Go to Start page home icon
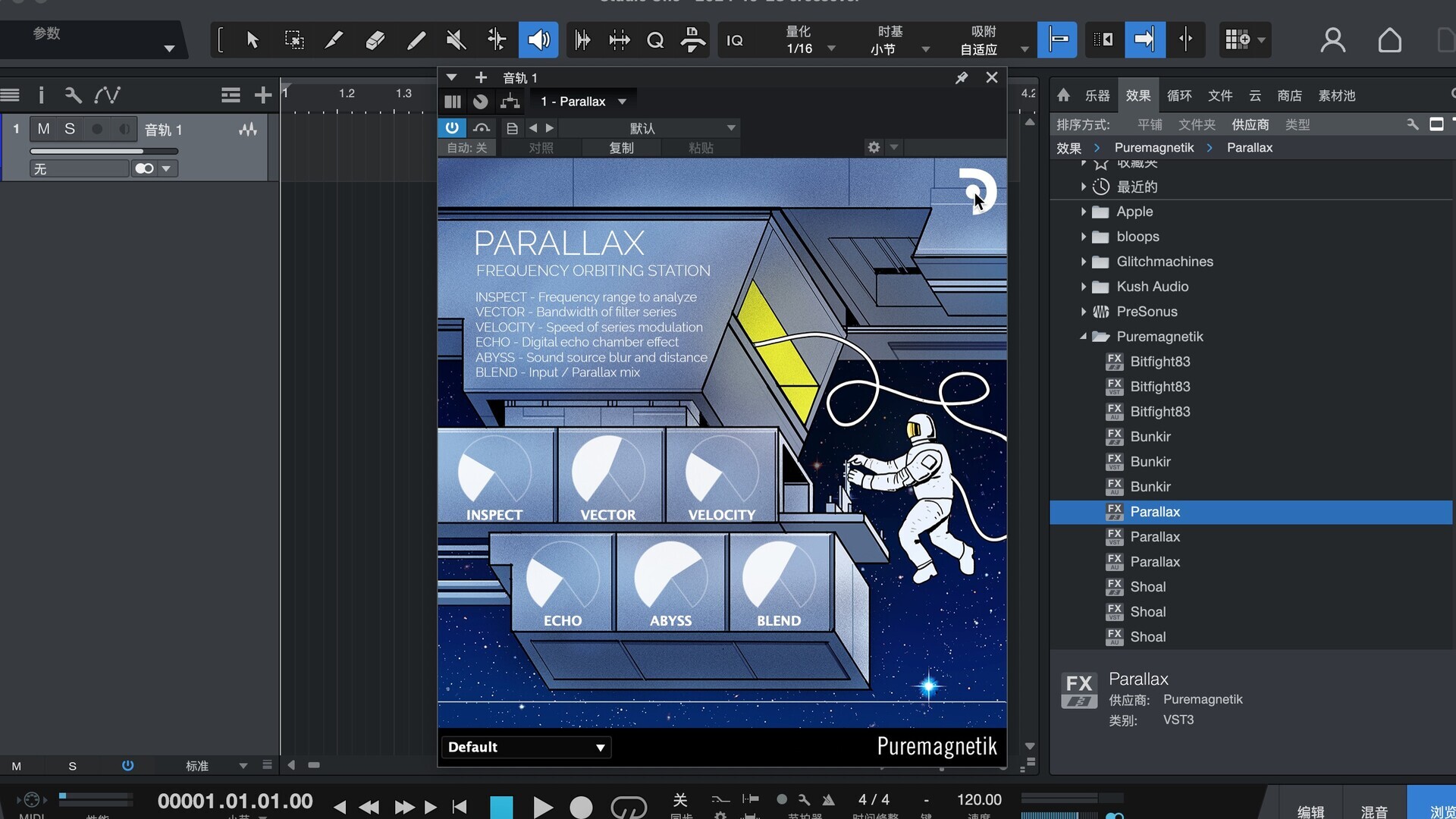This screenshot has width=1456, height=819. [1389, 40]
